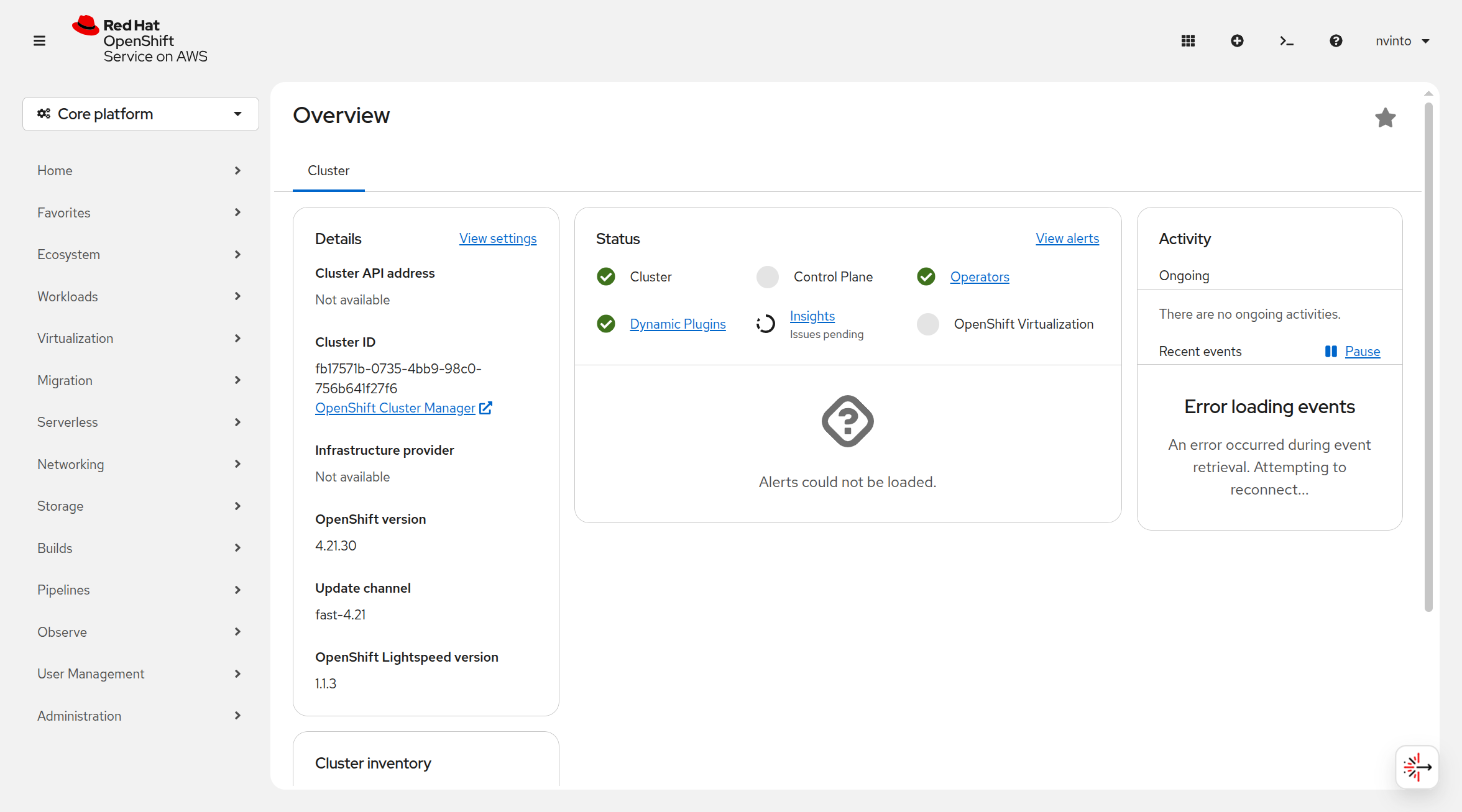1462x812 pixels.
Task: Click the Insights in-progress spinner icon
Action: pyautogui.click(x=766, y=324)
